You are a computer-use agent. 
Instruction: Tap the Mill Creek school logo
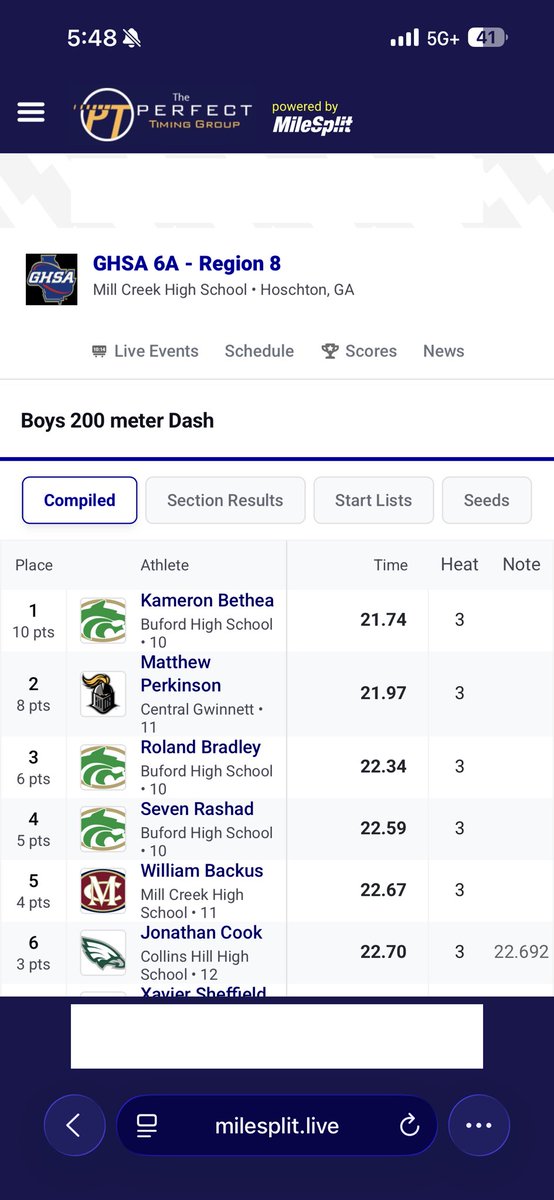(103, 890)
